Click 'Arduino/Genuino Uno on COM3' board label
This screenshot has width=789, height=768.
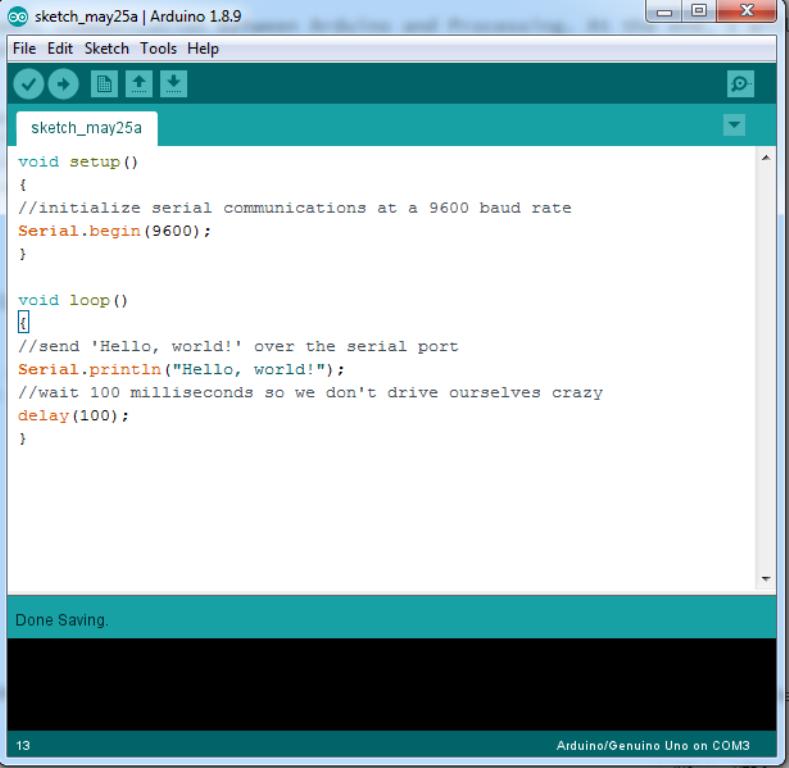coord(653,745)
